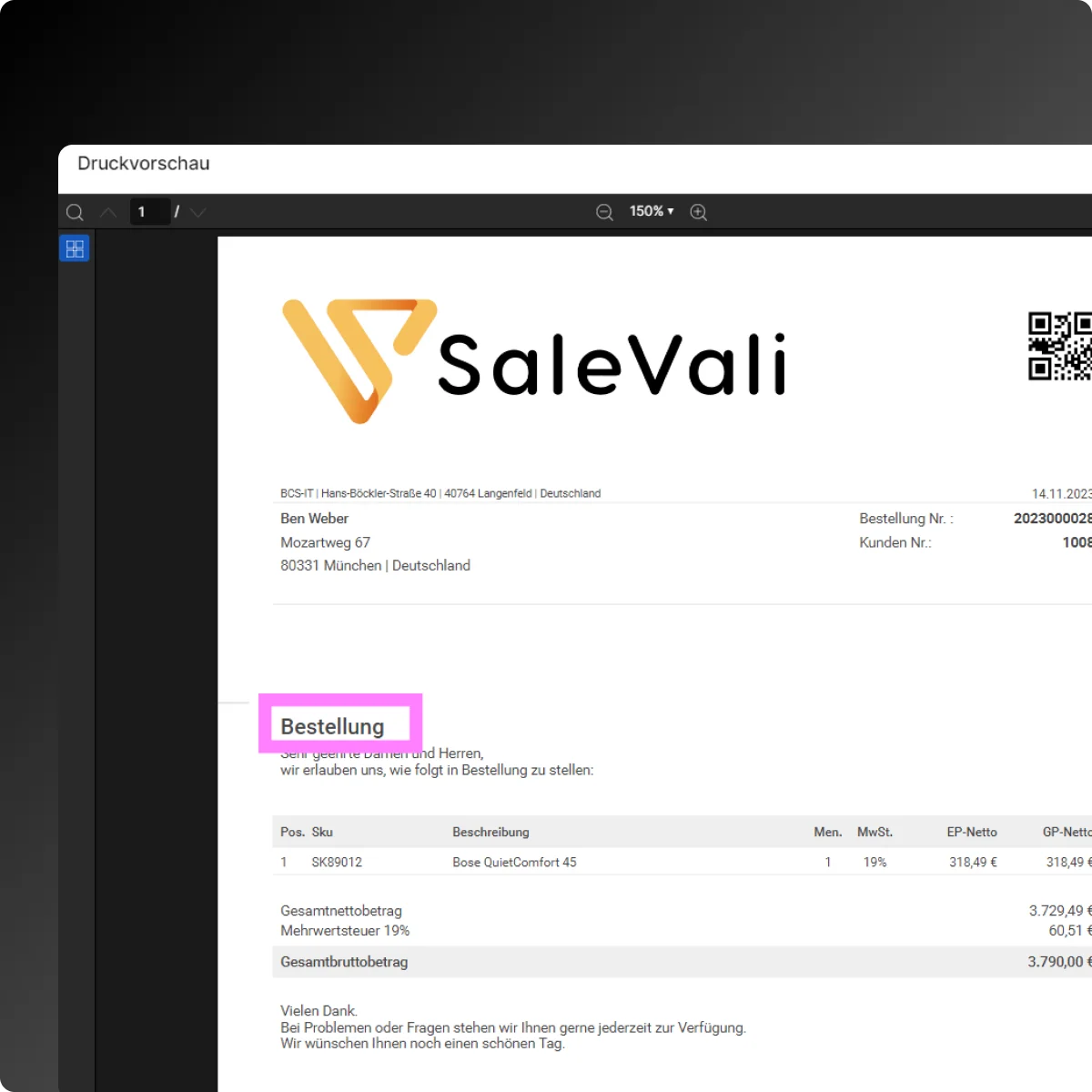Screen dimensions: 1092x1092
Task: Click the MwSt. column header
Action: click(x=875, y=832)
